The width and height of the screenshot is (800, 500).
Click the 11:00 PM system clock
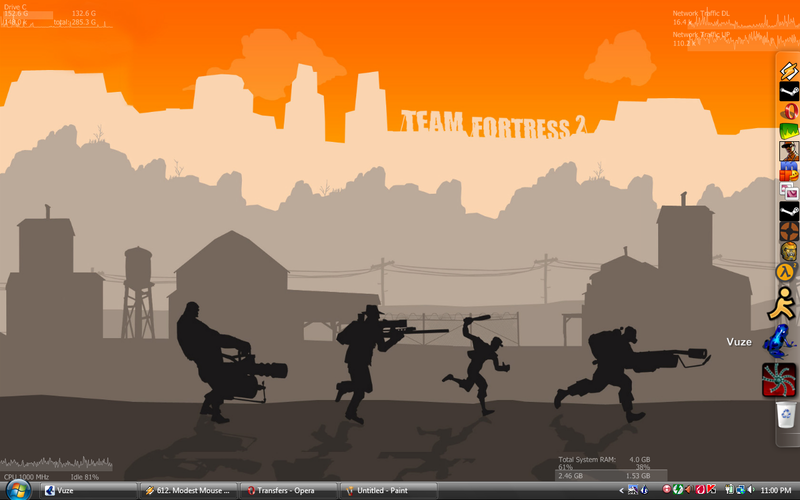[776, 490]
